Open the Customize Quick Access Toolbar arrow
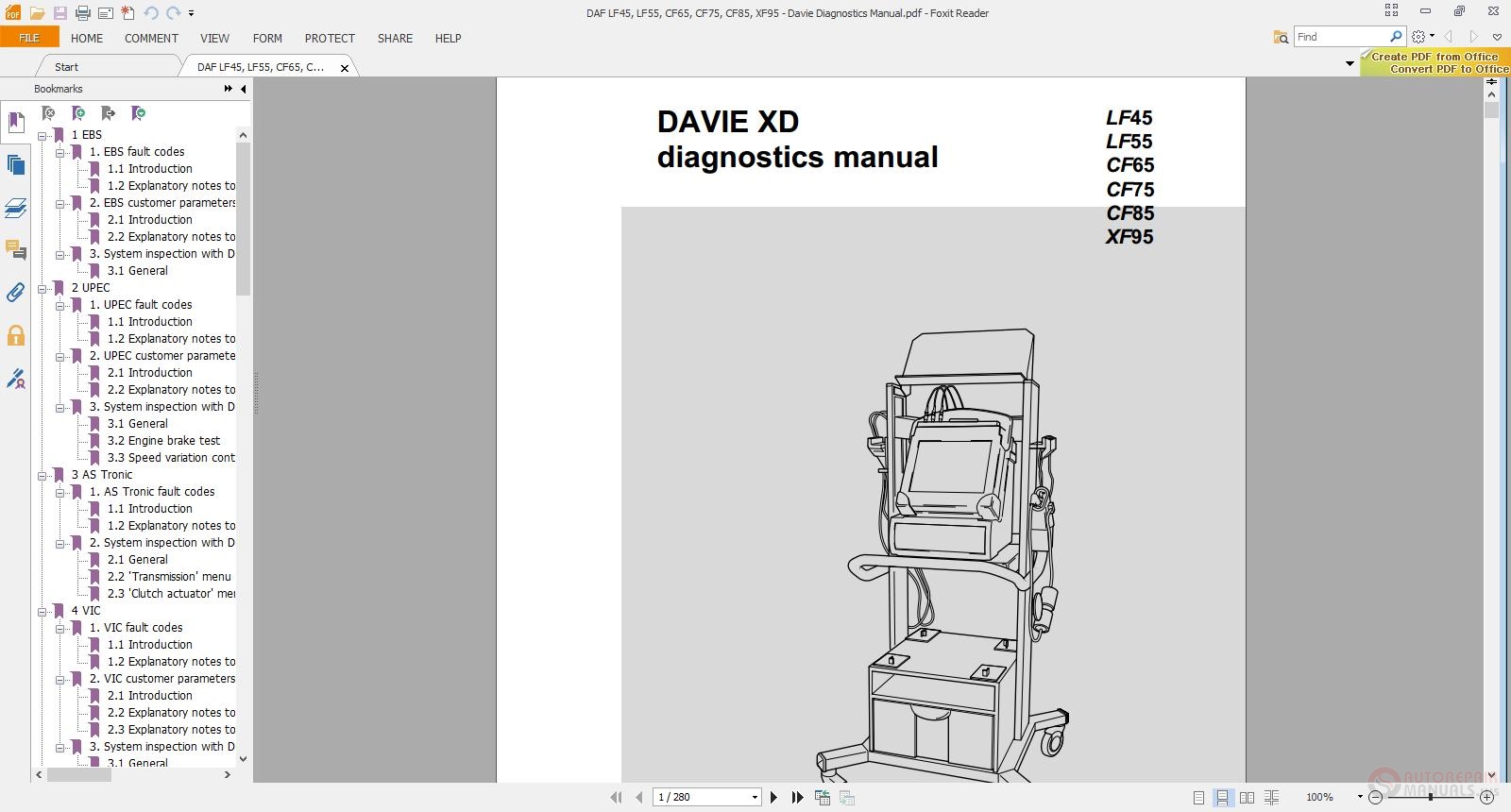This screenshot has width=1511, height=812. click(191, 13)
